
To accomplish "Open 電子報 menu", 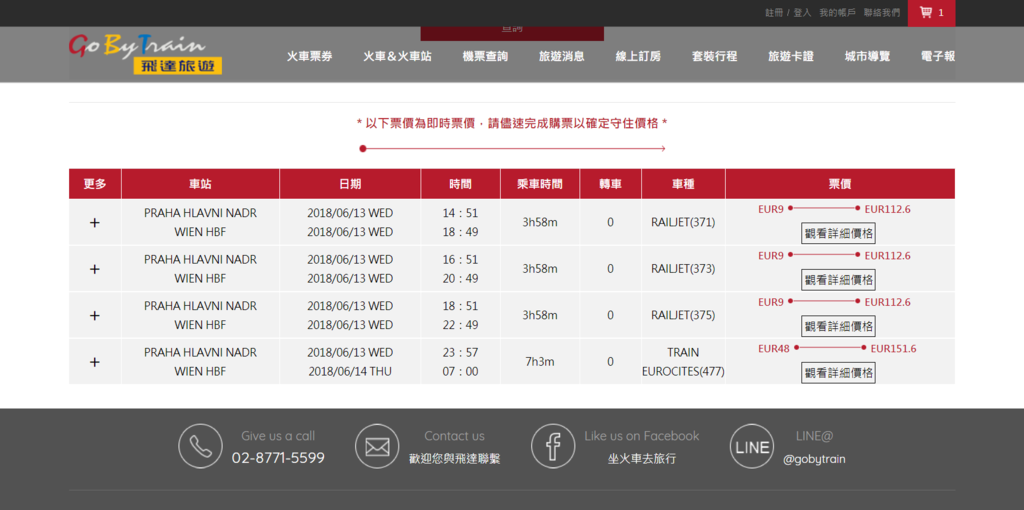I will point(938,56).
